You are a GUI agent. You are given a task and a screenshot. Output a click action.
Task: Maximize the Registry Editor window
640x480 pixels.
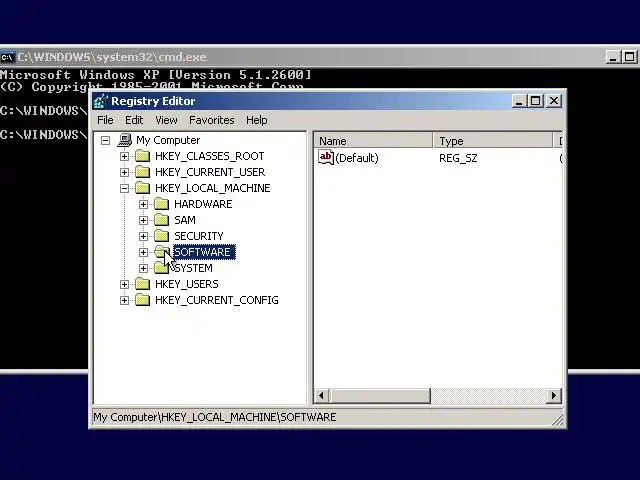click(536, 101)
